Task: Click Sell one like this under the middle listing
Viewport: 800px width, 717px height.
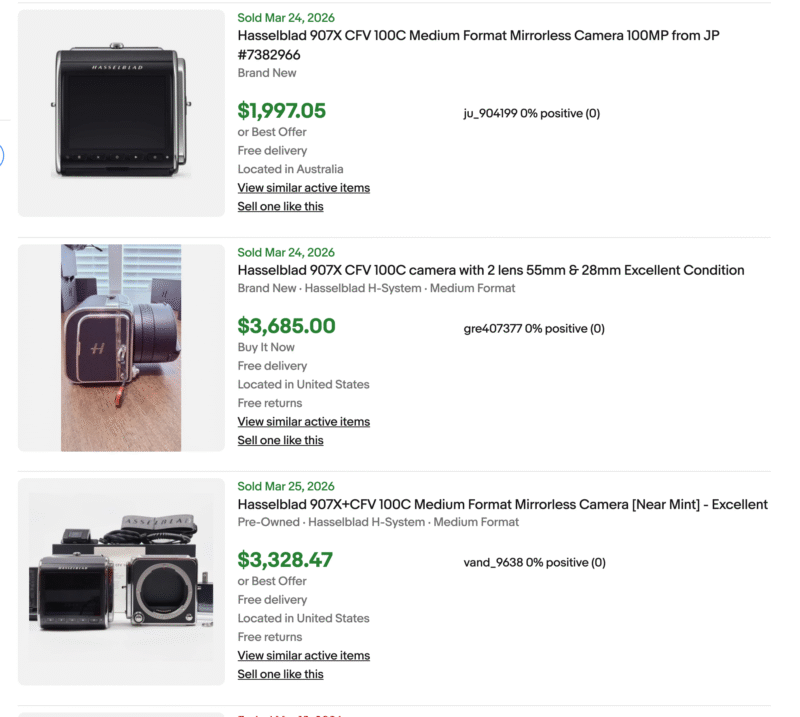Action: (x=280, y=440)
